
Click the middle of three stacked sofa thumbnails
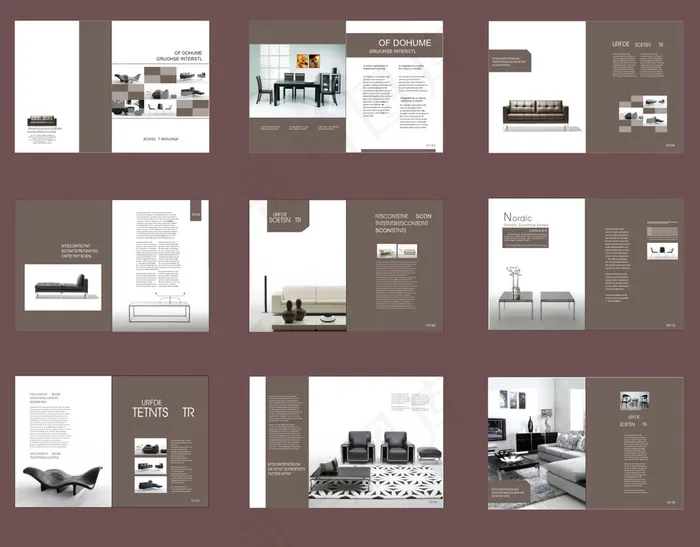click(x=150, y=466)
